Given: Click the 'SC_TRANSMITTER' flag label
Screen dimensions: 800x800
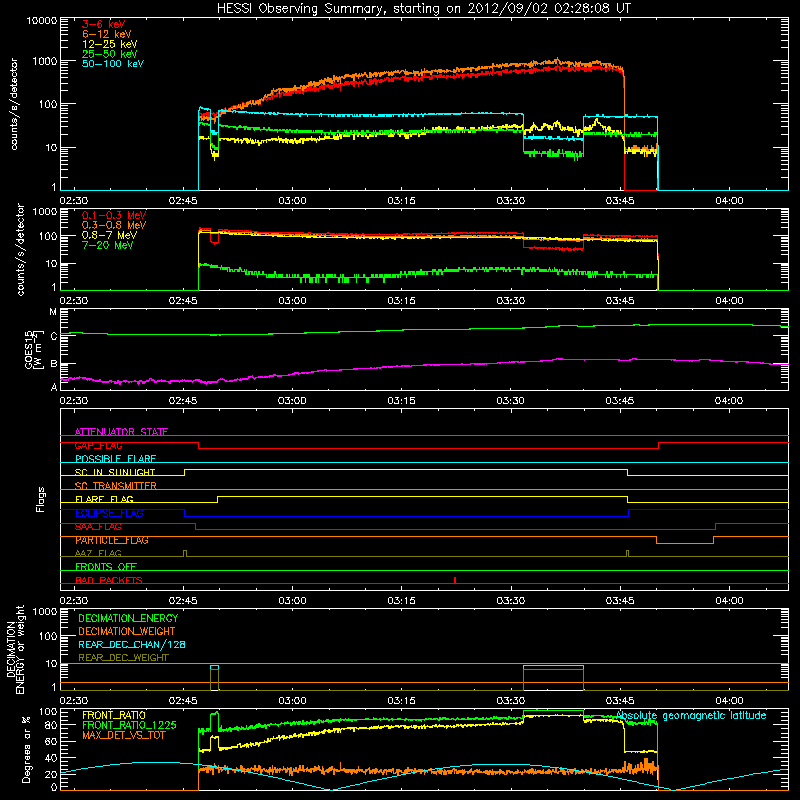Looking at the screenshot, I should [116, 486].
